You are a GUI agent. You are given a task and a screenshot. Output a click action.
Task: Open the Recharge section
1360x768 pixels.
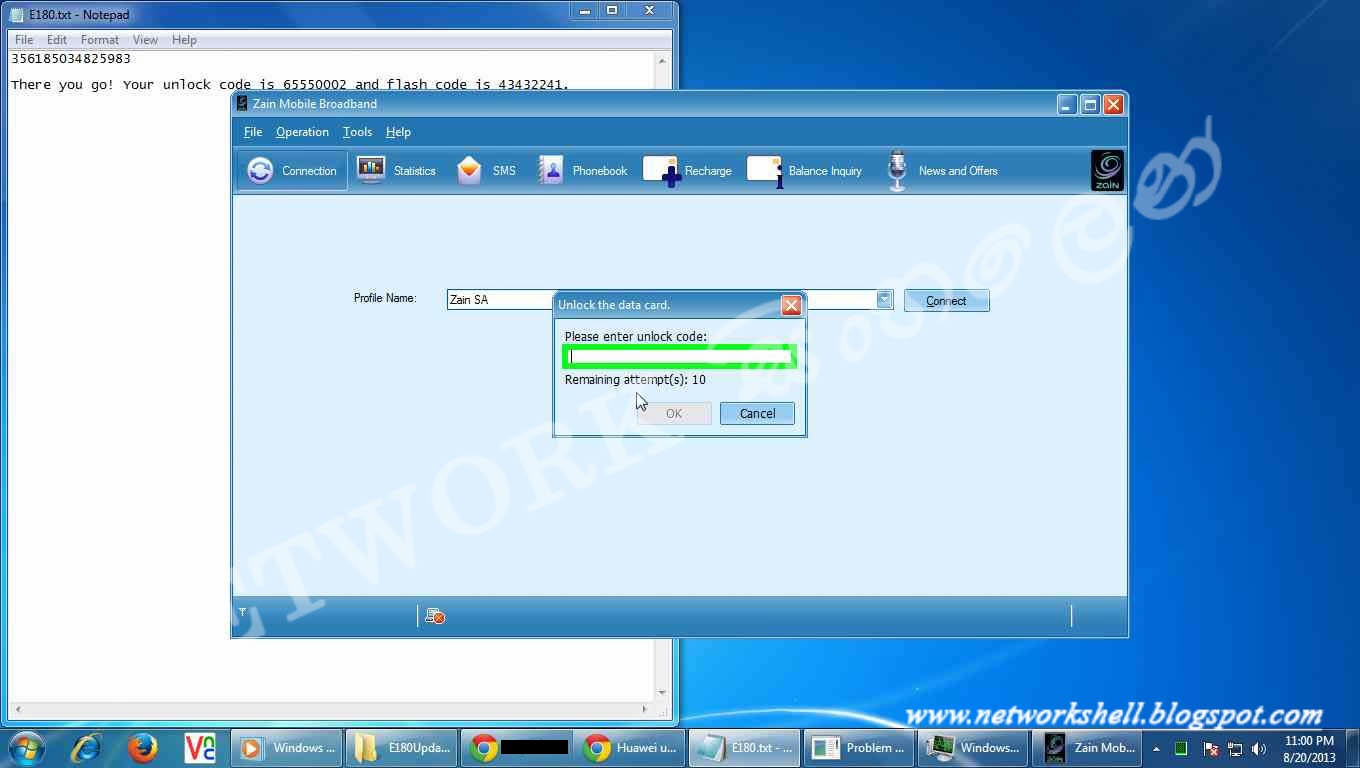[688, 171]
